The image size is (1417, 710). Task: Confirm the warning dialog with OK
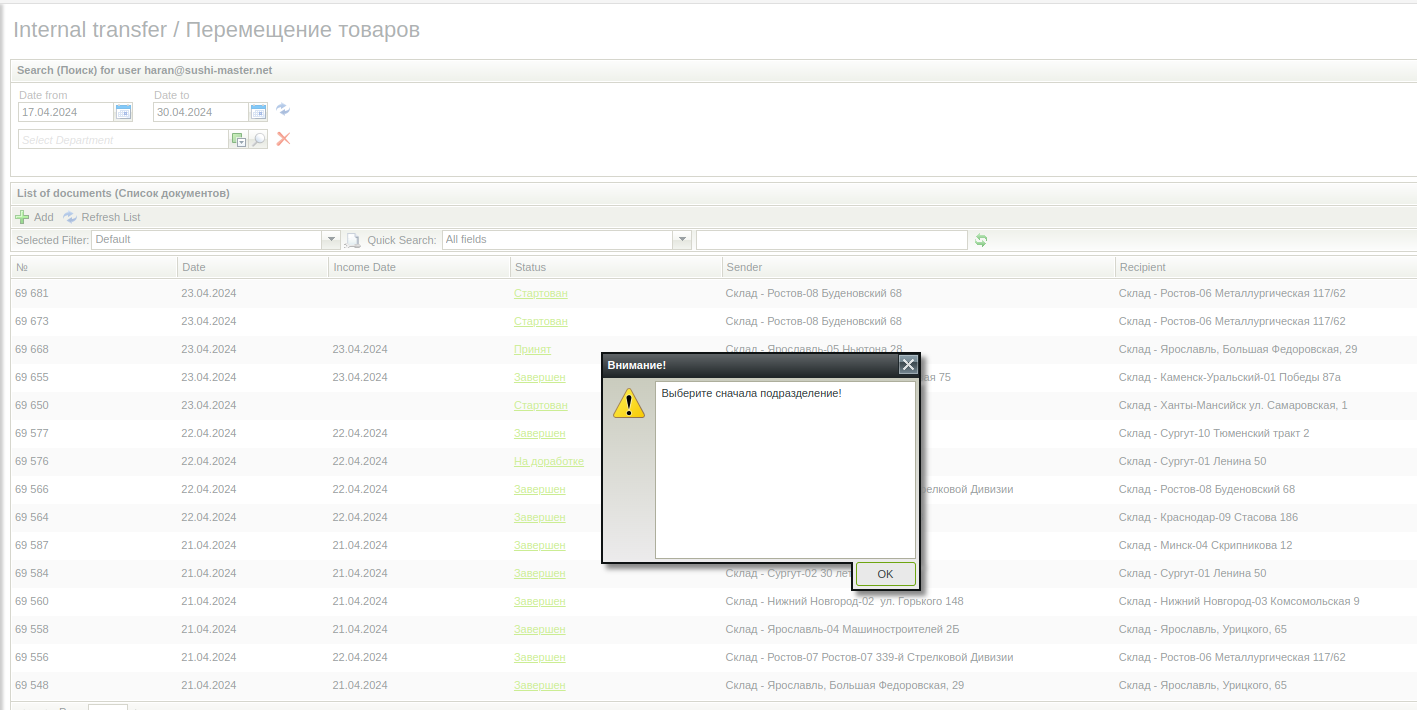885,574
